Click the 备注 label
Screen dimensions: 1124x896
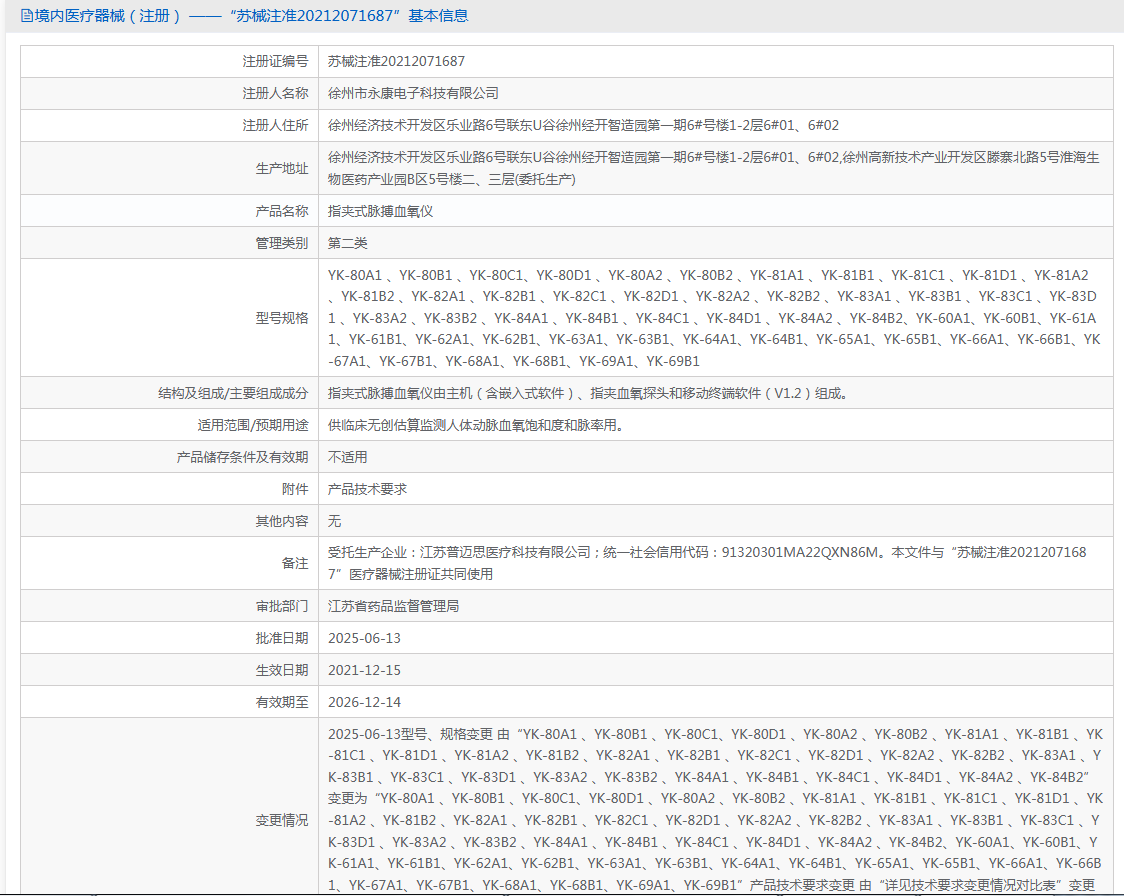tap(295, 563)
